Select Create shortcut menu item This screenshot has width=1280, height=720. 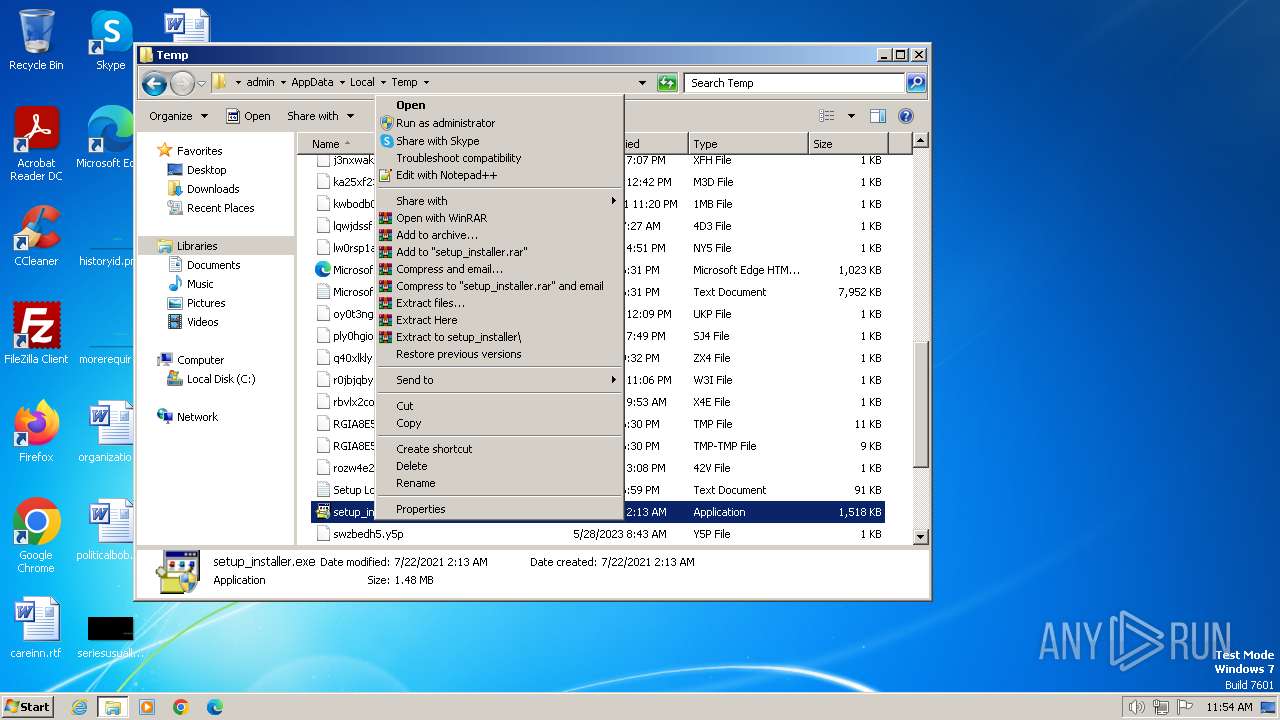500,449
